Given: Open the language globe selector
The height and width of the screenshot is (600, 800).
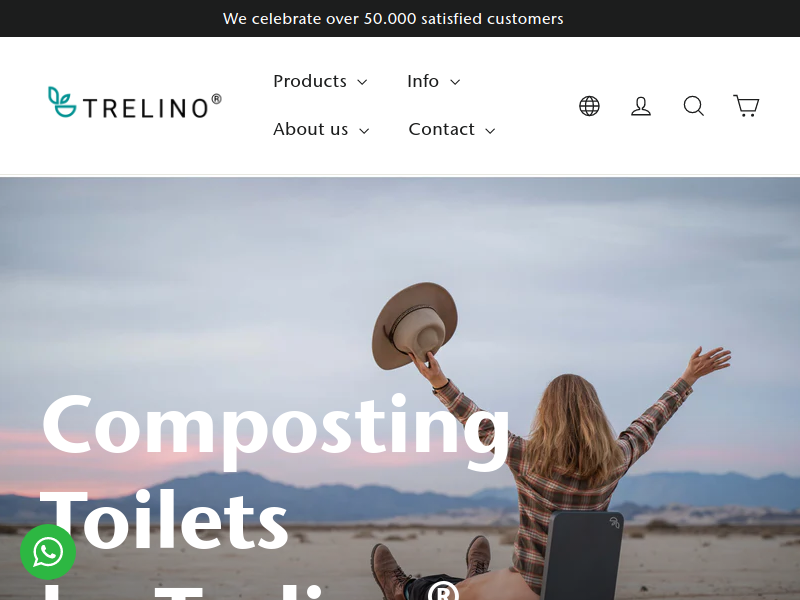Looking at the screenshot, I should pos(589,106).
